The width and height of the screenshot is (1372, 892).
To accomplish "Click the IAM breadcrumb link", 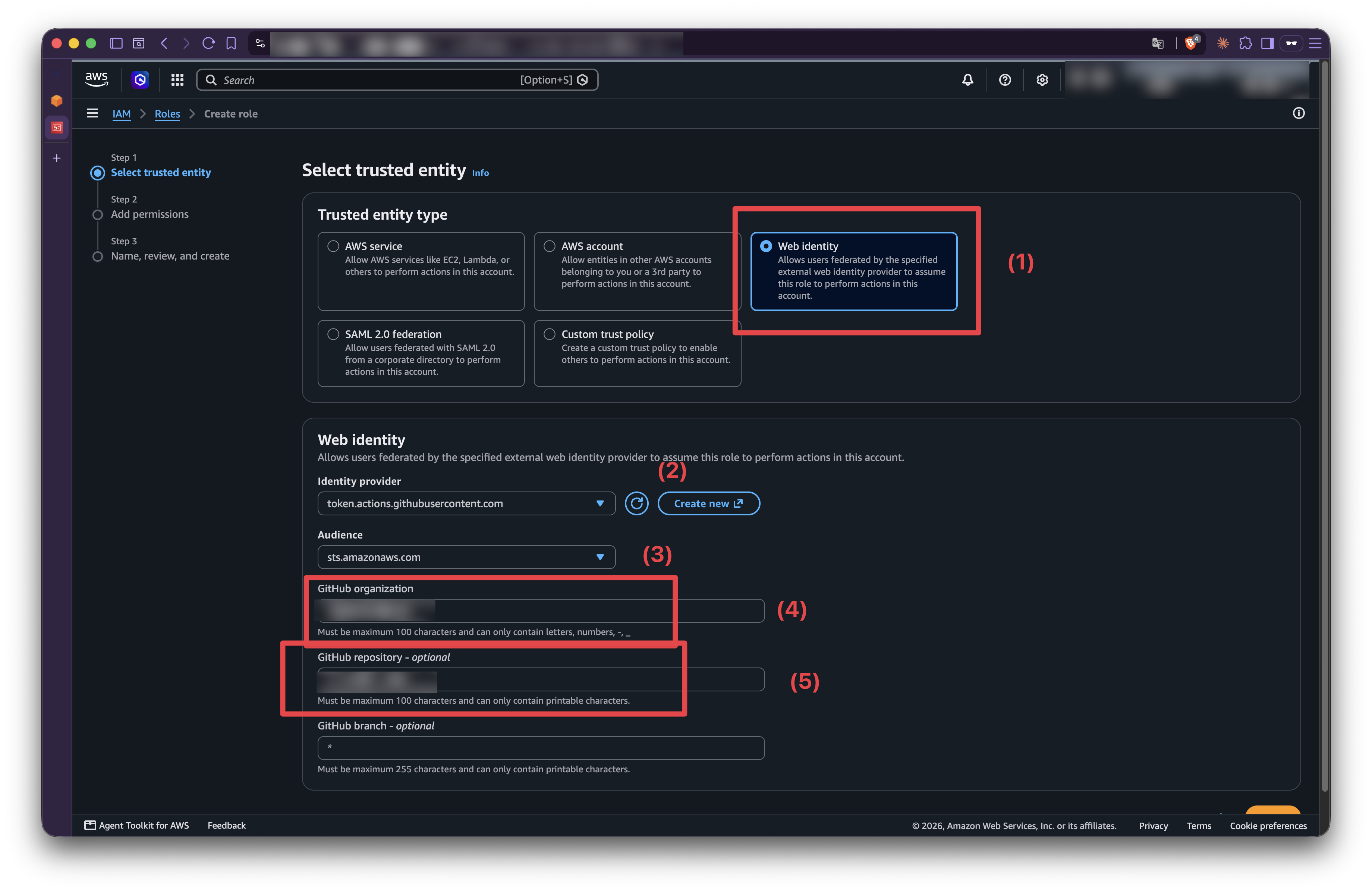I will [121, 114].
